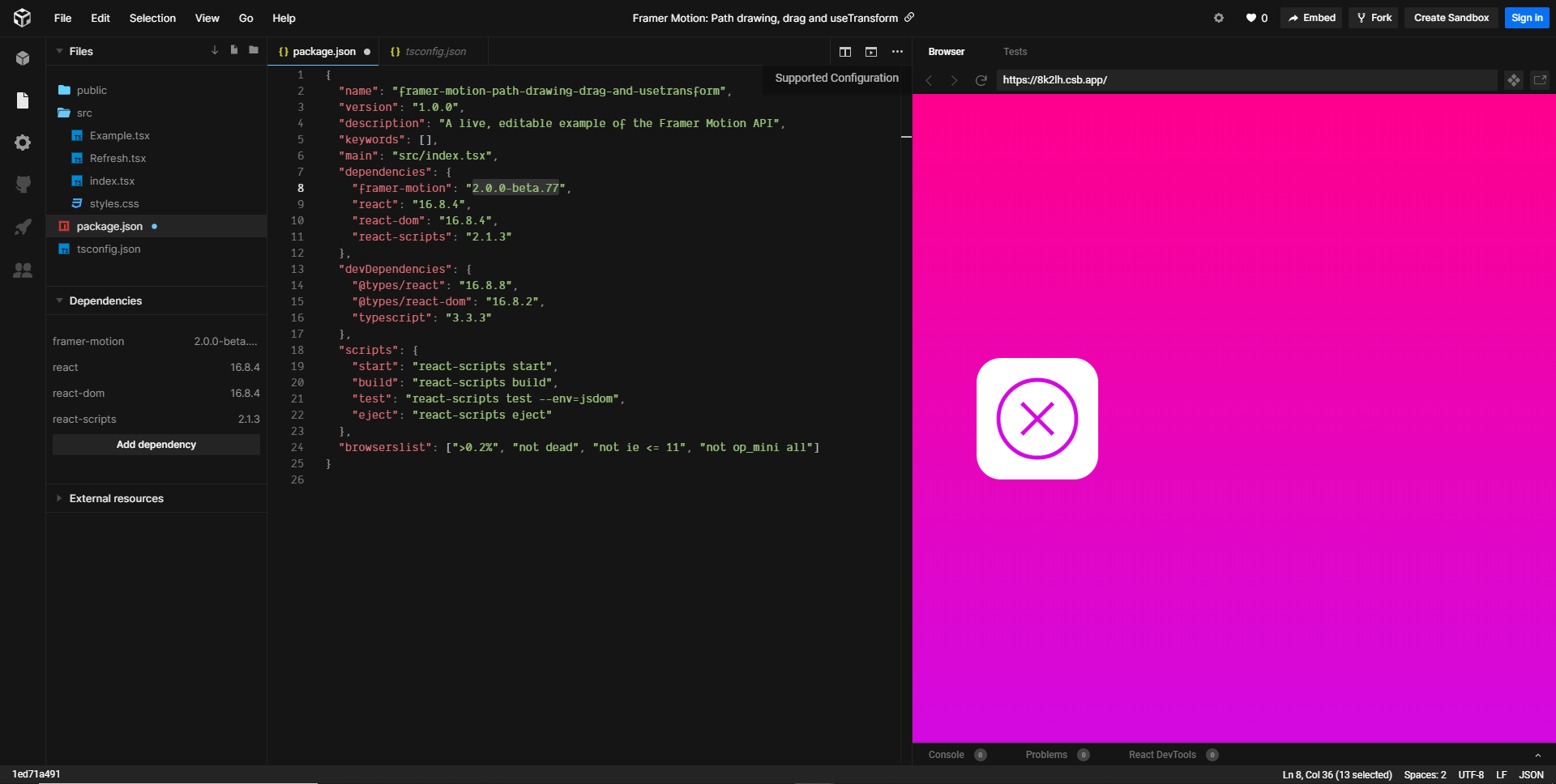
Task: Open the Live collaboration panel
Action: [23, 271]
